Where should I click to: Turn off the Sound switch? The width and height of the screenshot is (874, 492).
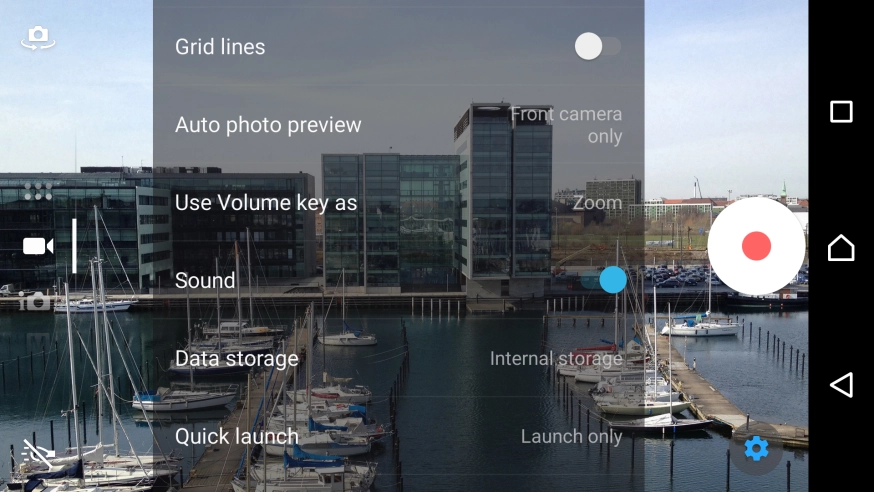[x=603, y=280]
